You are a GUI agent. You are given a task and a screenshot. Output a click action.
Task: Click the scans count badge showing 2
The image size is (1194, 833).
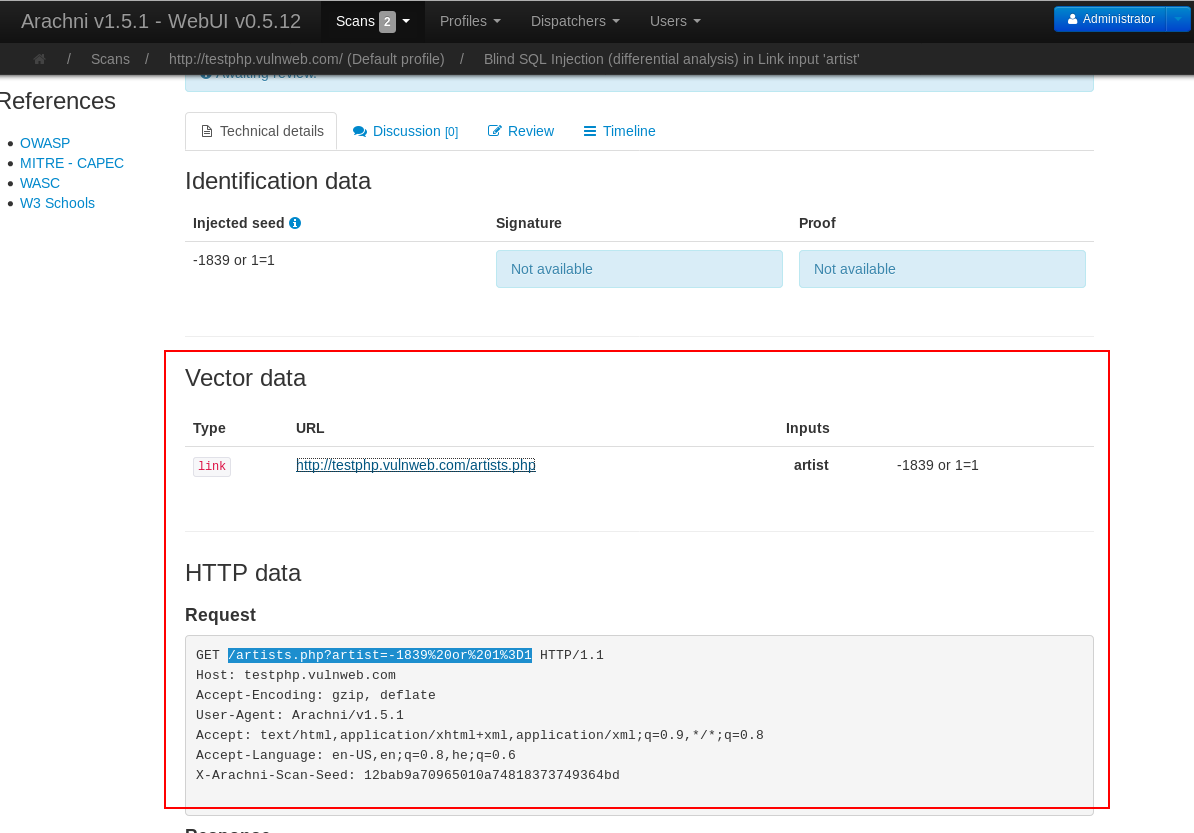pyautogui.click(x=388, y=20)
